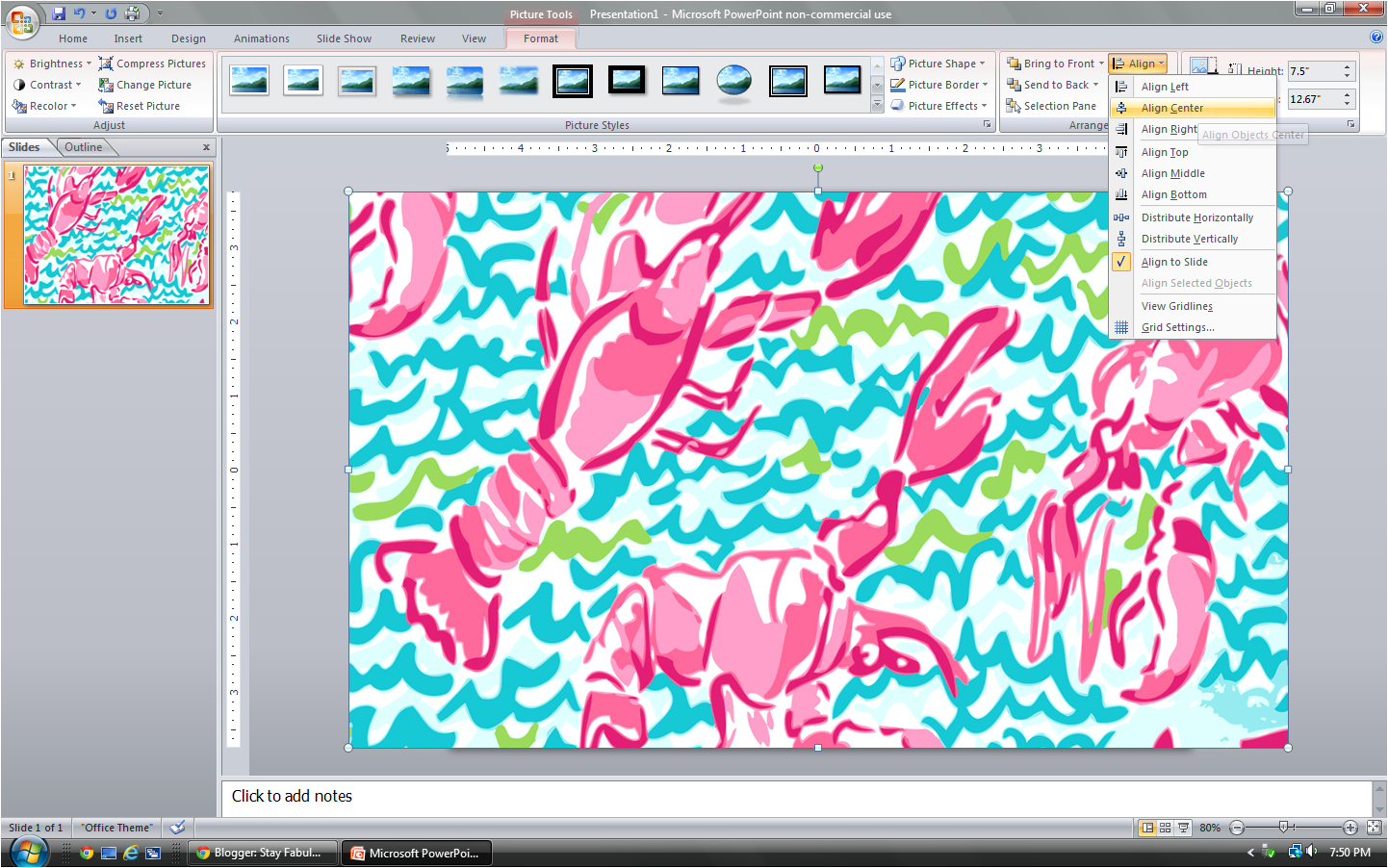
Task: Open PowerPoint Help question mark icon
Action: 1375,37
